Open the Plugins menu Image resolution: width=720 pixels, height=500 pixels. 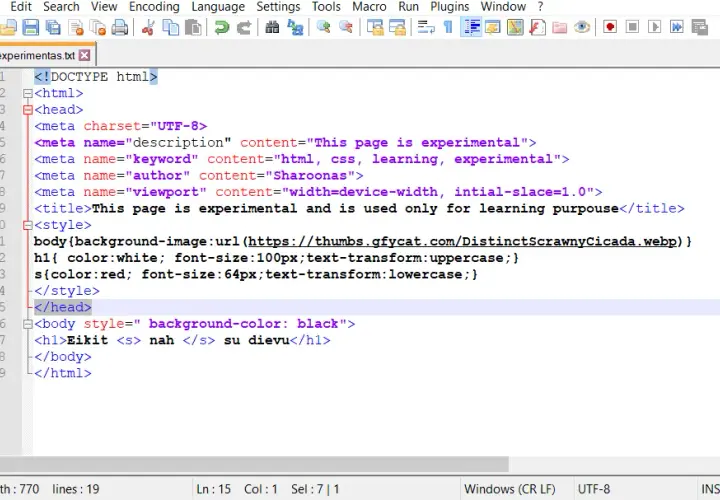[450, 7]
